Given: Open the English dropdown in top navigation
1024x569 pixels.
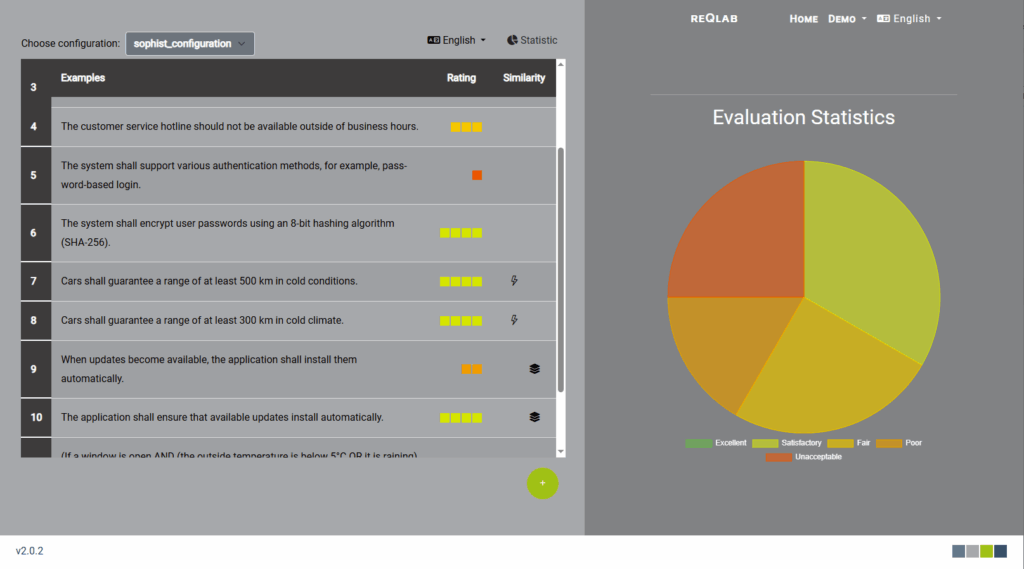Looking at the screenshot, I should (909, 19).
